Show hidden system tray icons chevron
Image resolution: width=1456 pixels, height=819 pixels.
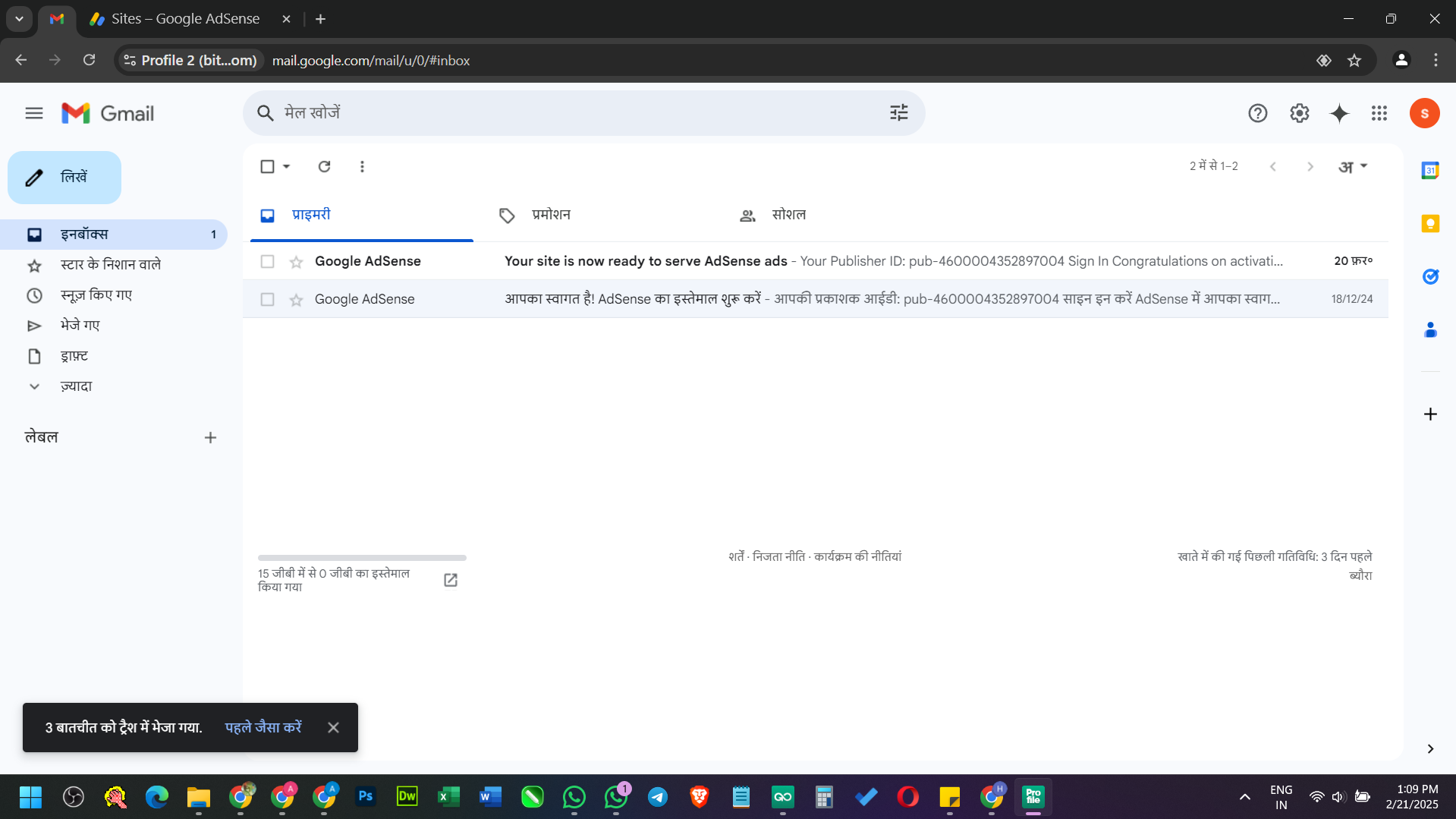pos(1245,797)
